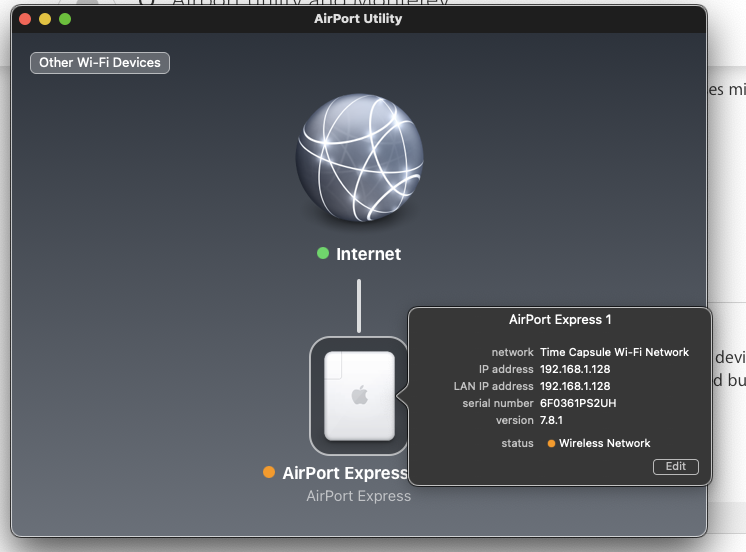Select the serial number 6F0361PS2UH
Viewport: 746px width, 552px height.
click(x=578, y=404)
